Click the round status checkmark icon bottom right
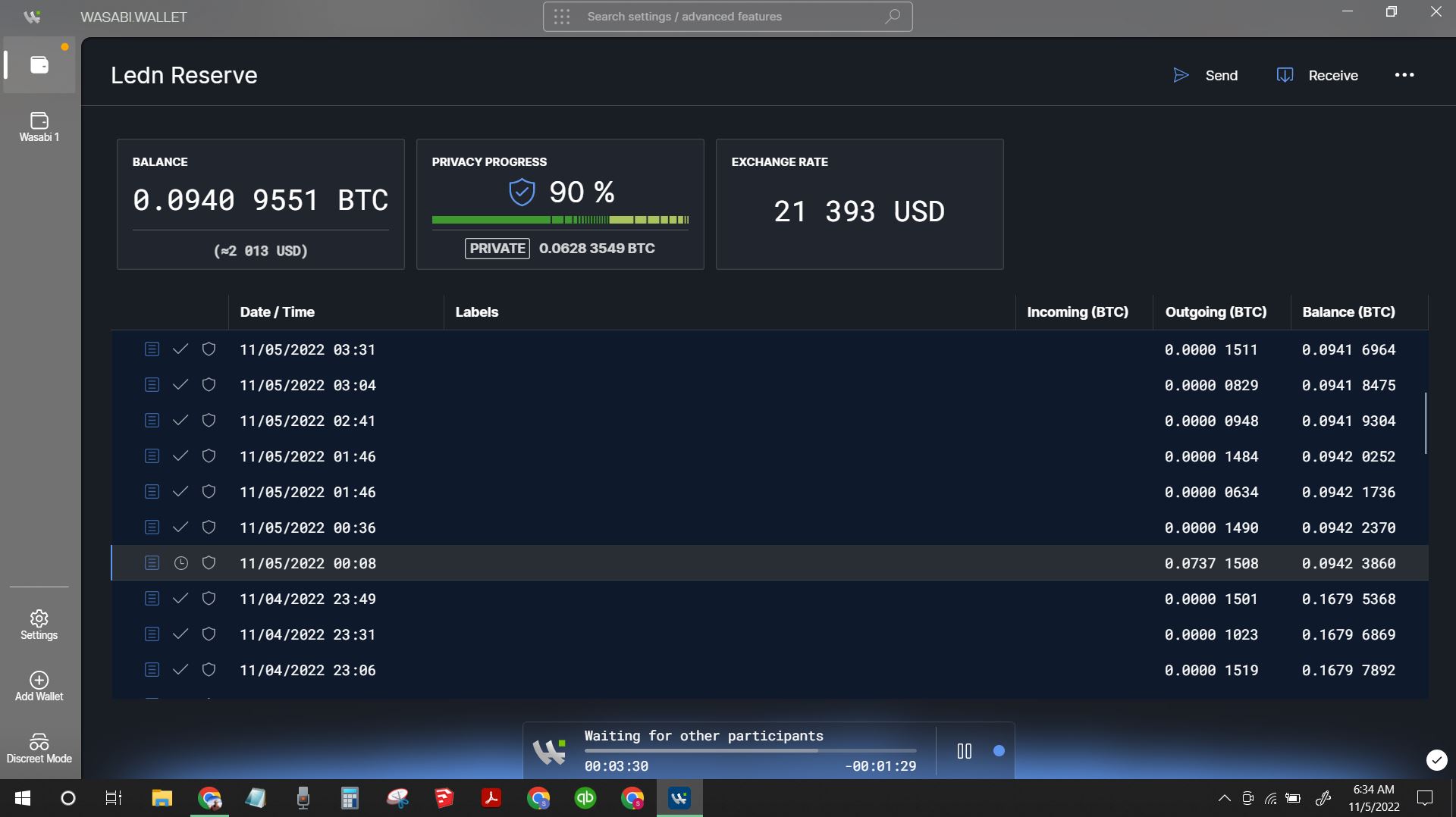This screenshot has width=1456, height=817. tap(1436, 759)
